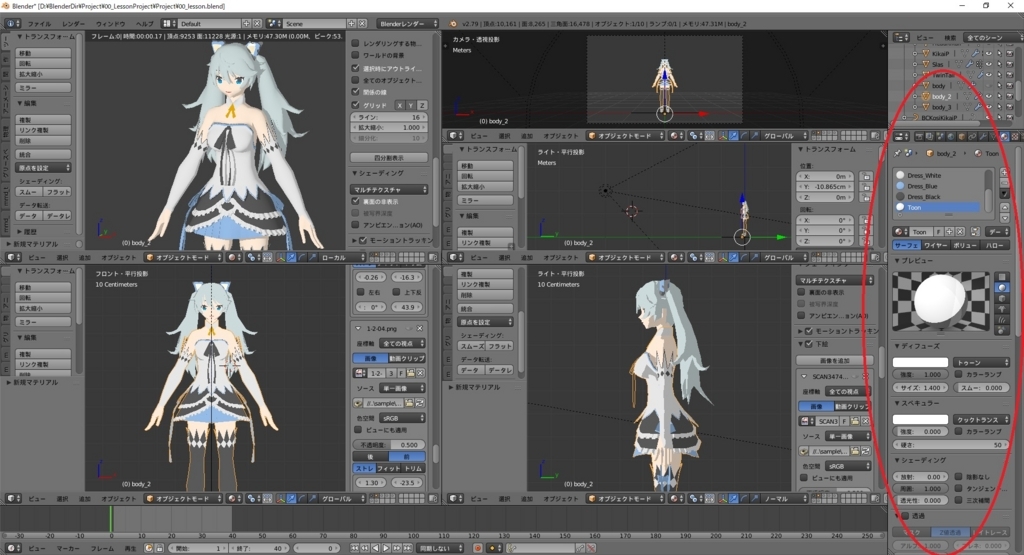Click the 四分割表示 quad view button
1024x555 pixels.
coord(389,157)
